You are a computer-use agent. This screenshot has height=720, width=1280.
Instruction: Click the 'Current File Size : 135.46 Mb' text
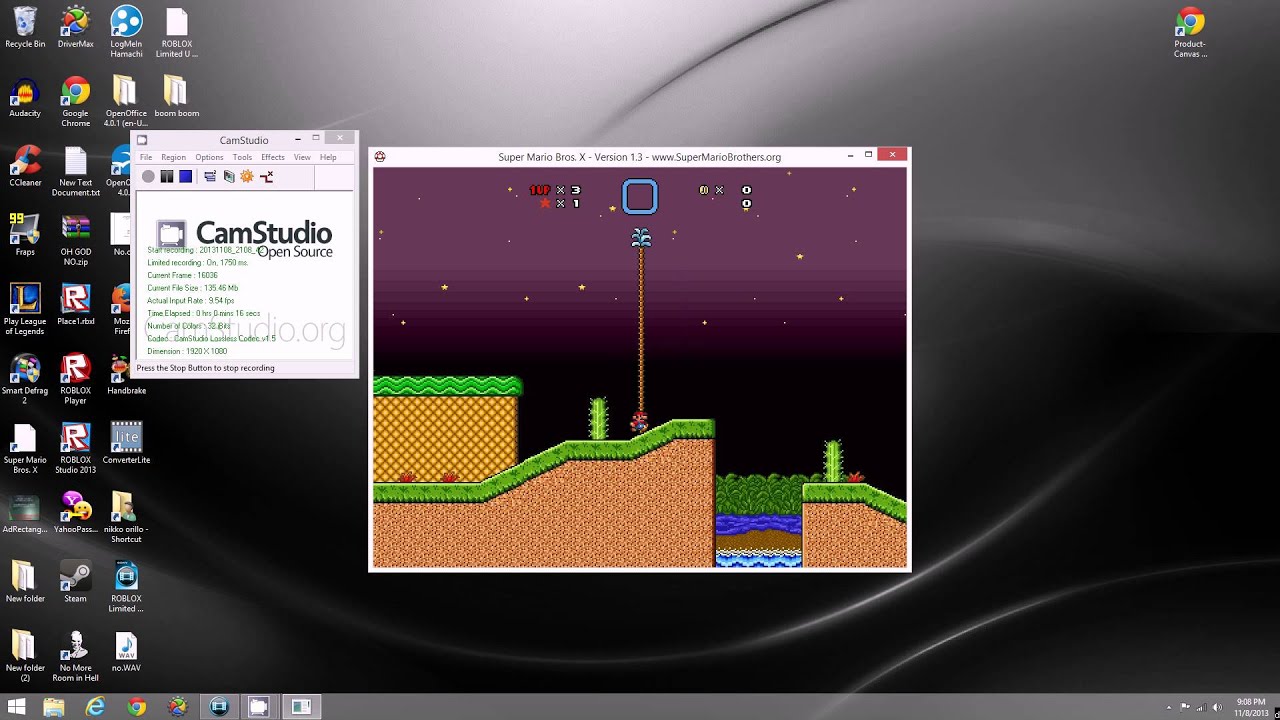pyautogui.click(x=193, y=288)
